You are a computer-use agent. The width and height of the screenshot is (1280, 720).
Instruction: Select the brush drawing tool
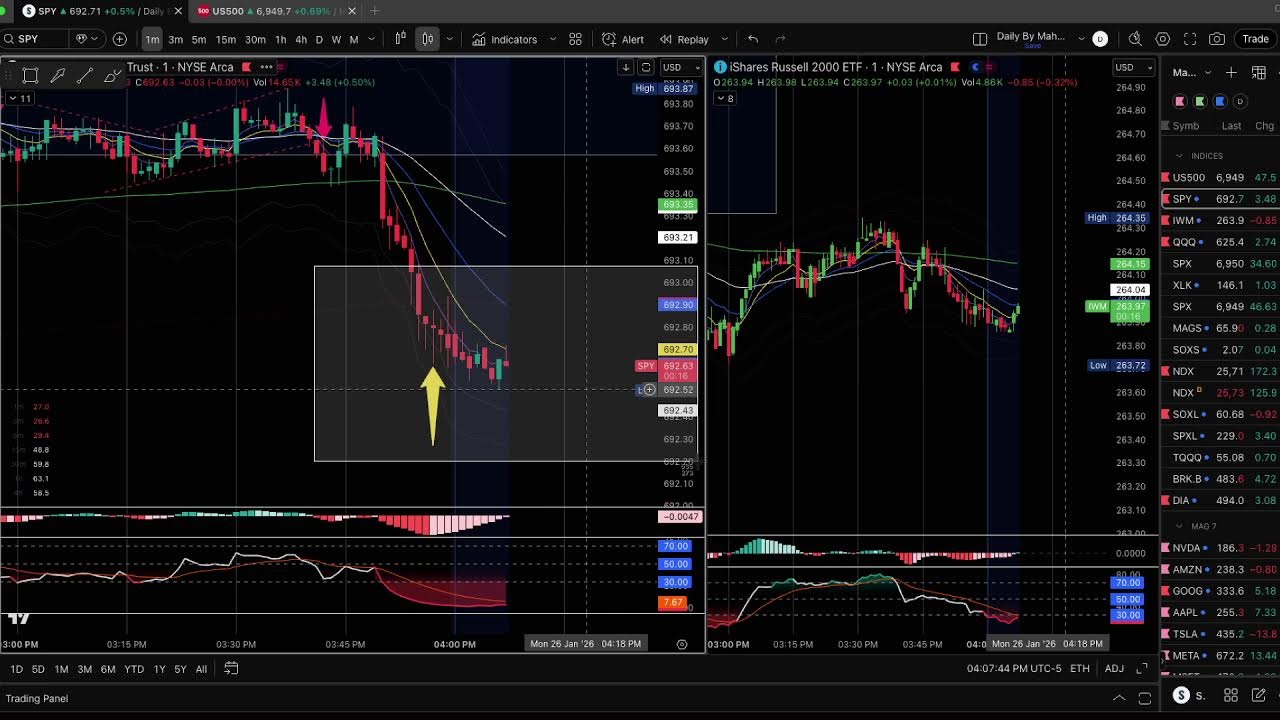tap(112, 75)
